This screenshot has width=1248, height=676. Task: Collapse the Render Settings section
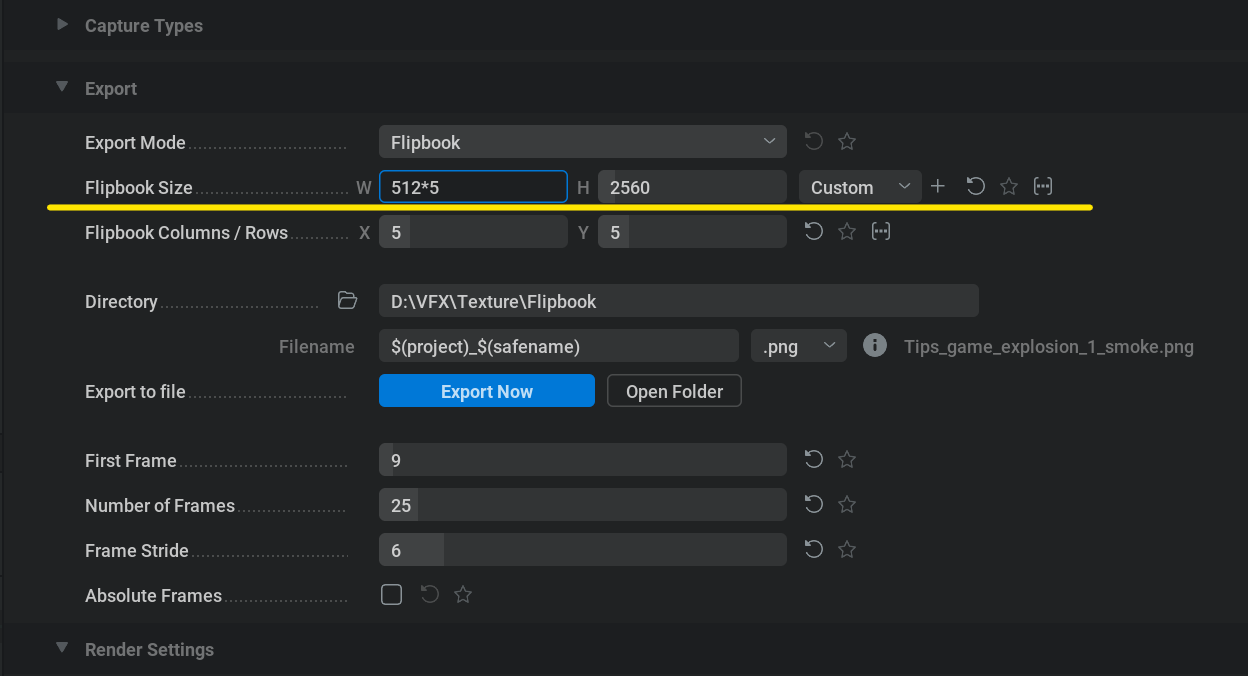[x=63, y=649]
